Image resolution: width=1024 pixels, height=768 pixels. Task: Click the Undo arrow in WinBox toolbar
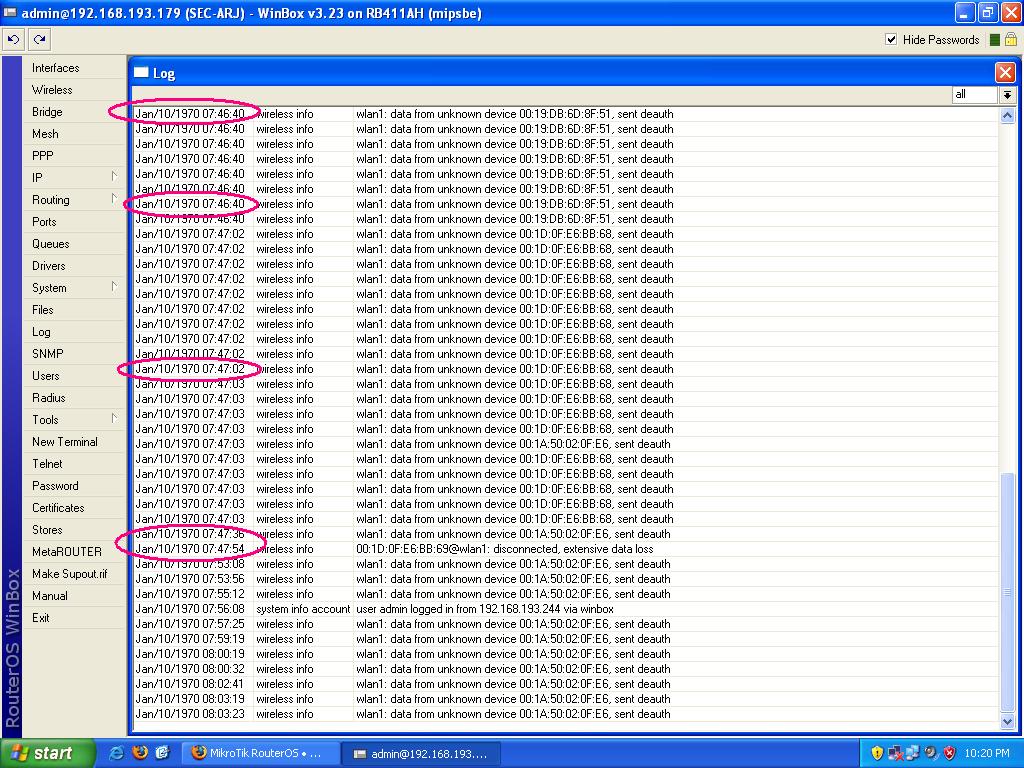[13, 40]
